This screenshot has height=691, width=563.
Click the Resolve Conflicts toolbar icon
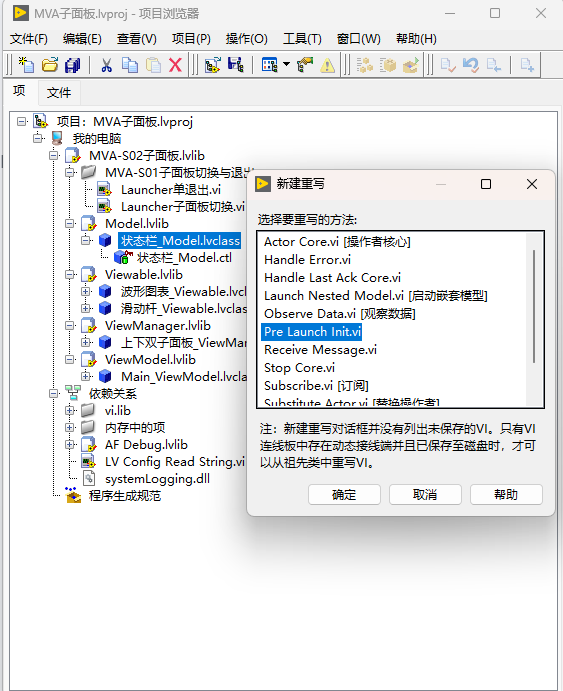coord(213,65)
